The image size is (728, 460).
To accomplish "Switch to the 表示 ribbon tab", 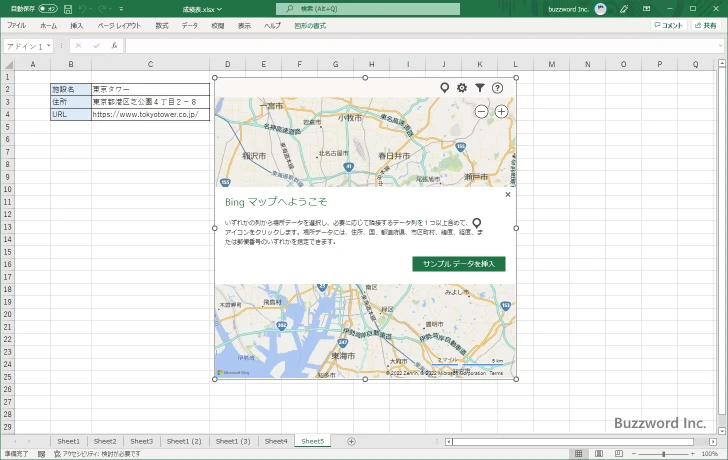I will (244, 26).
